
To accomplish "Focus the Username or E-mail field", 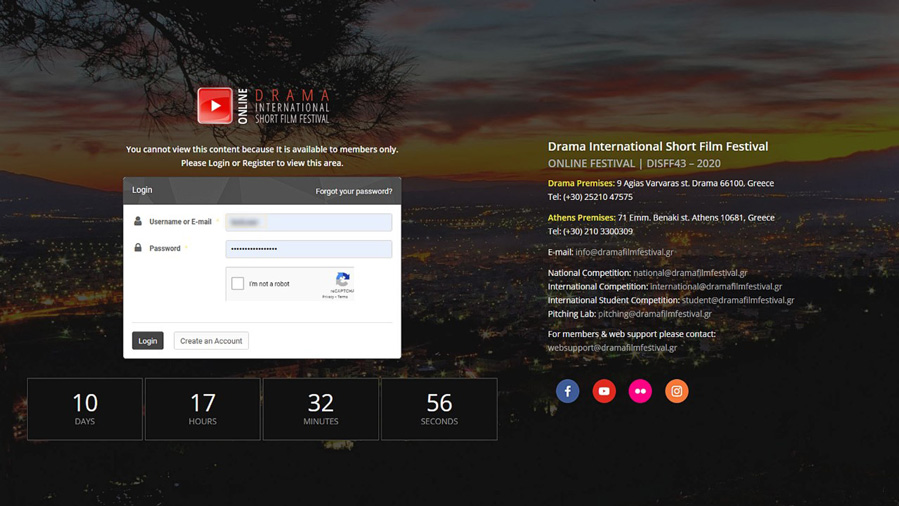I will click(309, 222).
